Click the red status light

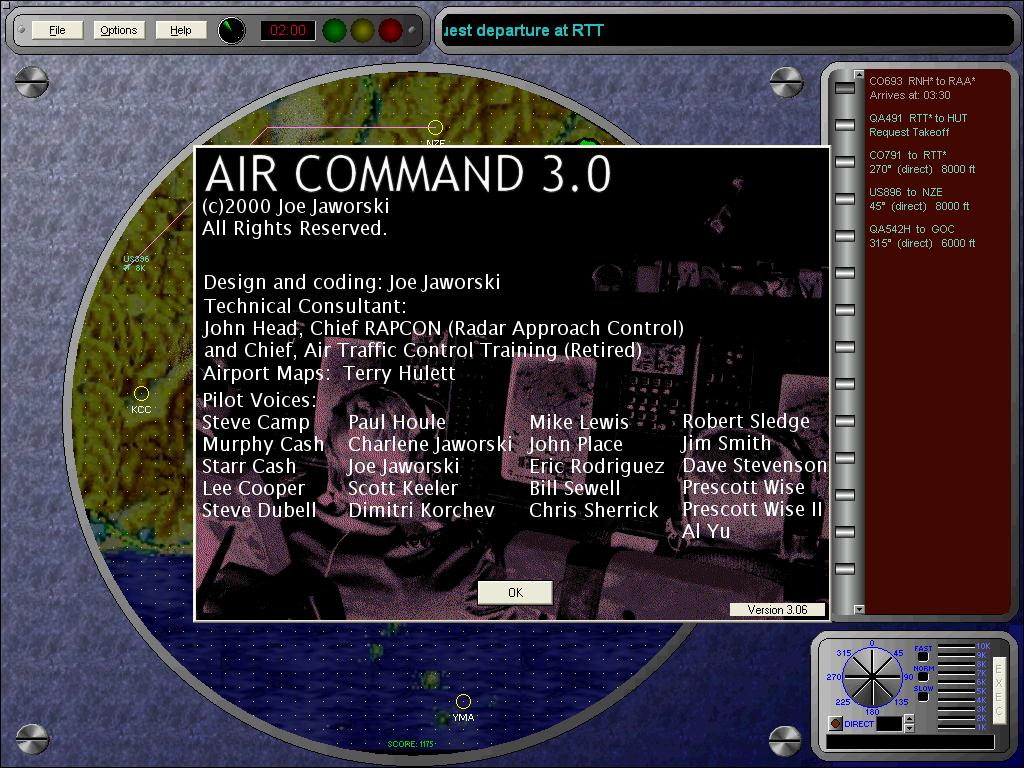point(391,30)
